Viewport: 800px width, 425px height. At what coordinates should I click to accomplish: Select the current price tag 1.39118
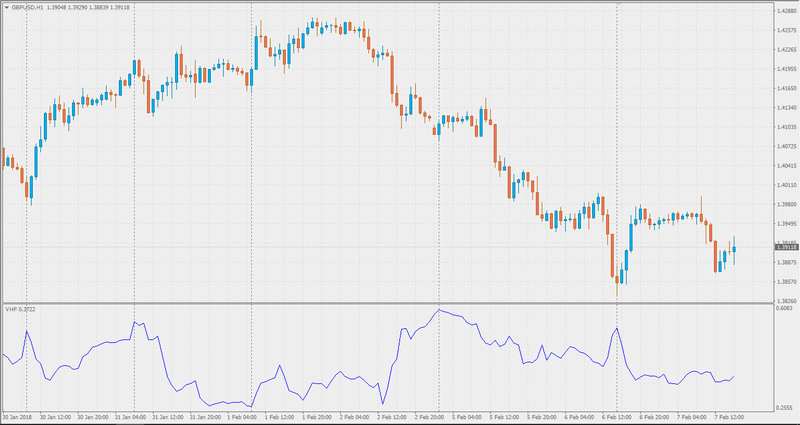[x=785, y=247]
